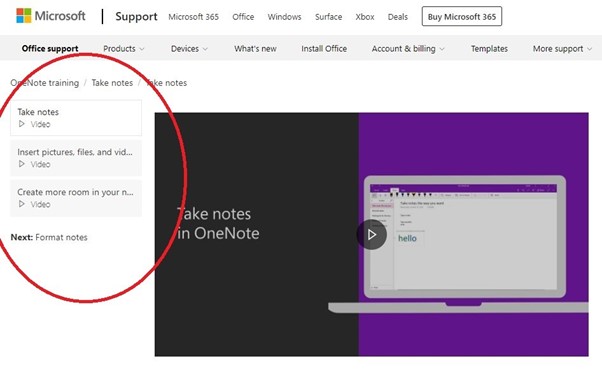The width and height of the screenshot is (602, 389).
Task: Click play icon under Take notes
Action: [22, 124]
